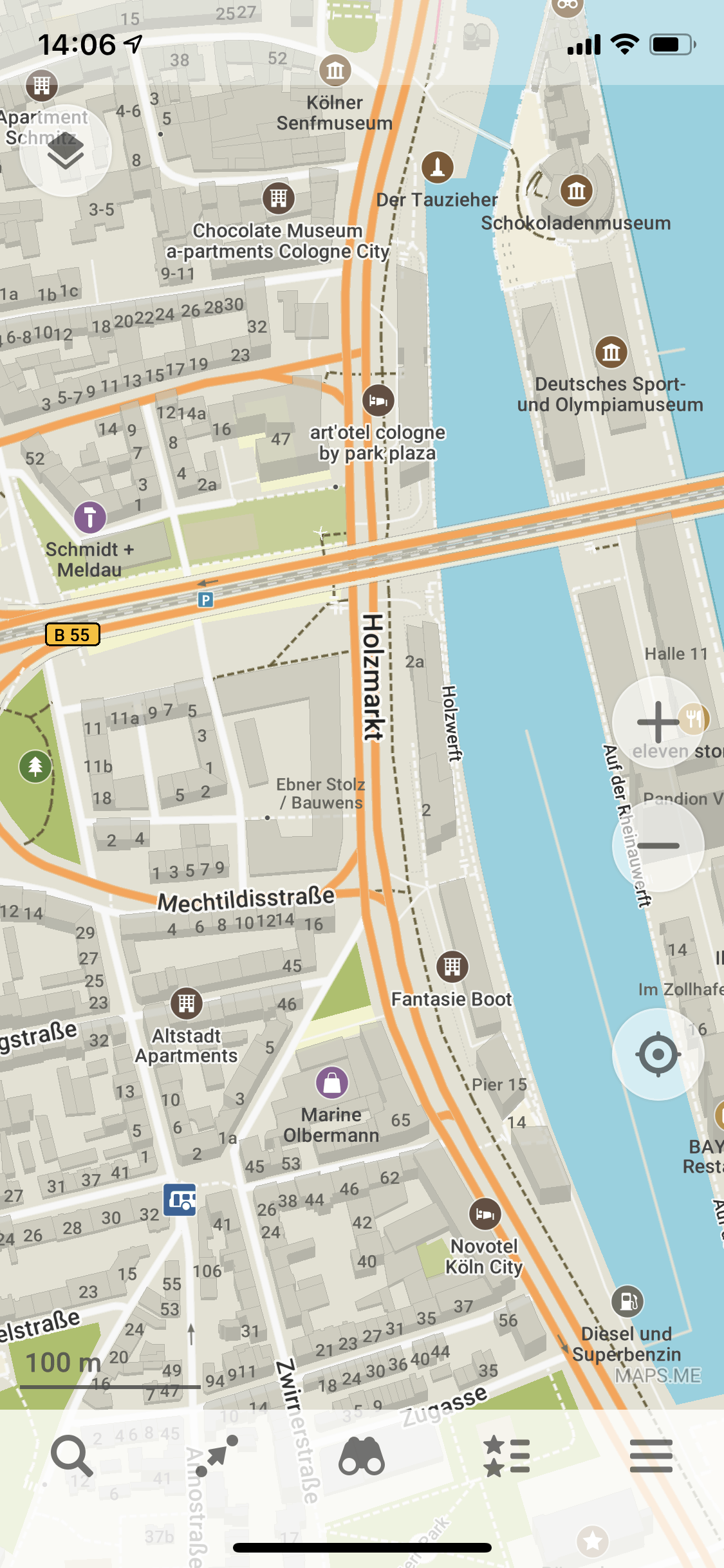The image size is (724, 1568).
Task: Tap Marine Olbermann shop marker
Action: click(332, 1083)
